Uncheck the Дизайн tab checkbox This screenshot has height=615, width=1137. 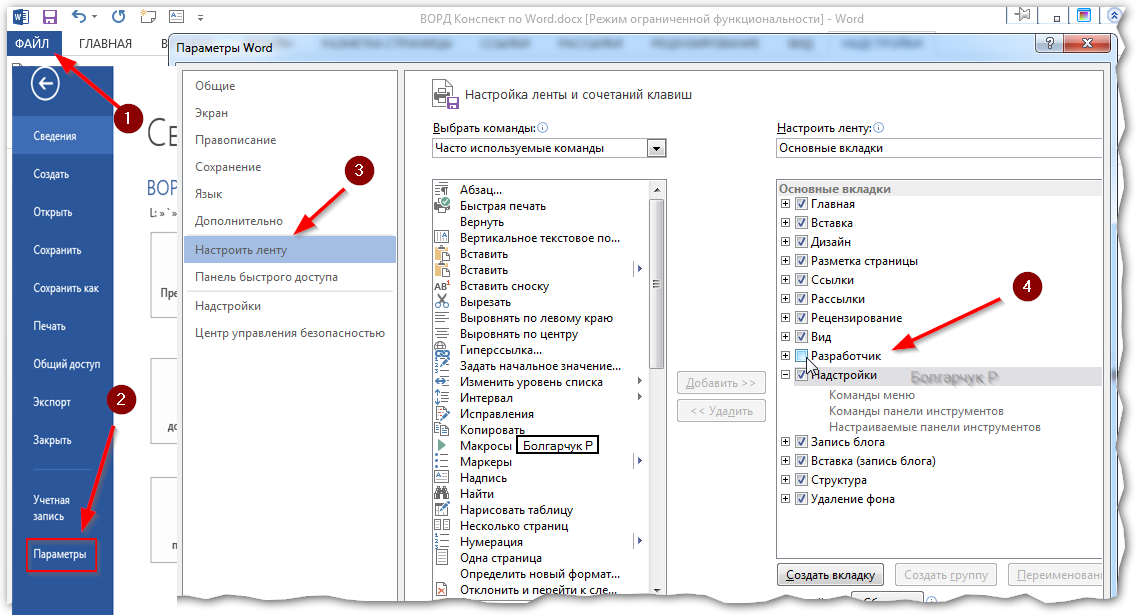point(801,242)
